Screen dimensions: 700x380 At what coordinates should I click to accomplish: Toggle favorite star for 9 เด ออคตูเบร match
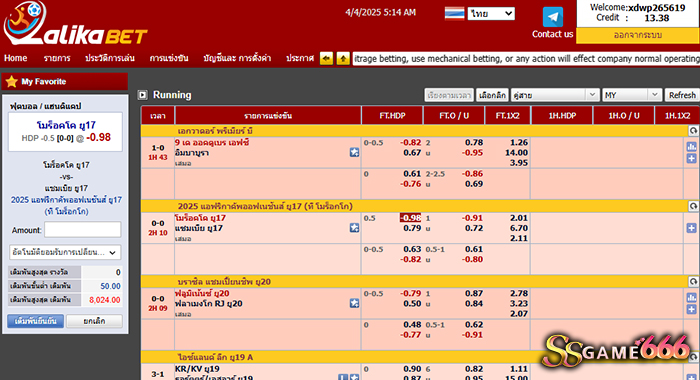tap(354, 153)
